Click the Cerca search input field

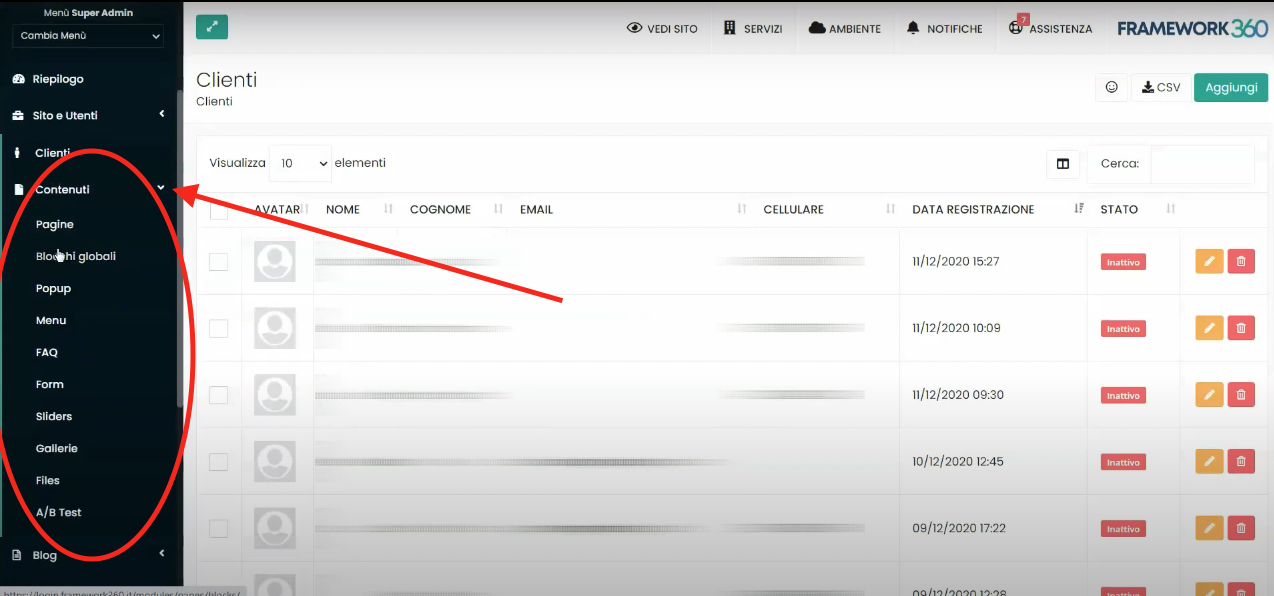tap(1200, 164)
